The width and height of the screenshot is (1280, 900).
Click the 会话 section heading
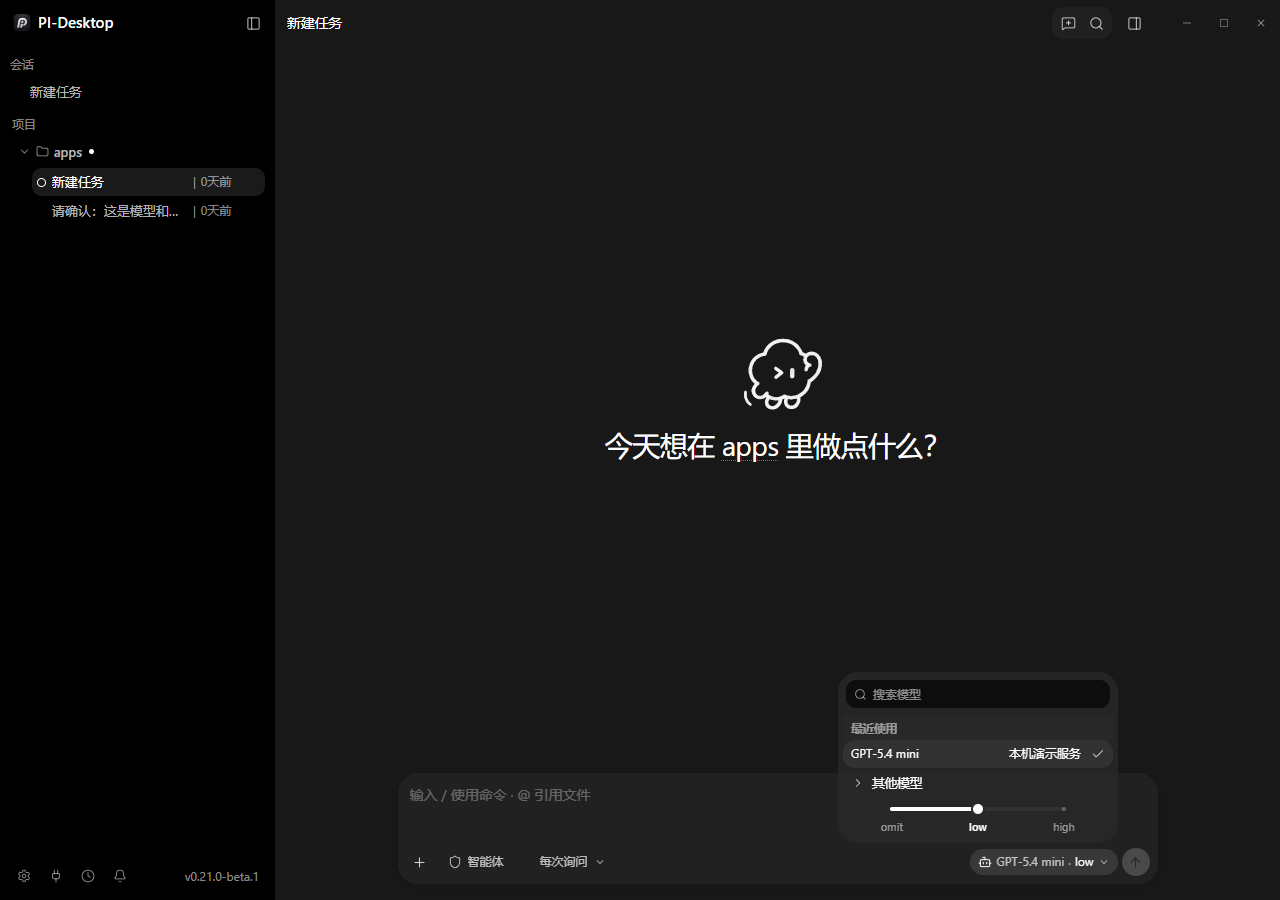[22, 64]
